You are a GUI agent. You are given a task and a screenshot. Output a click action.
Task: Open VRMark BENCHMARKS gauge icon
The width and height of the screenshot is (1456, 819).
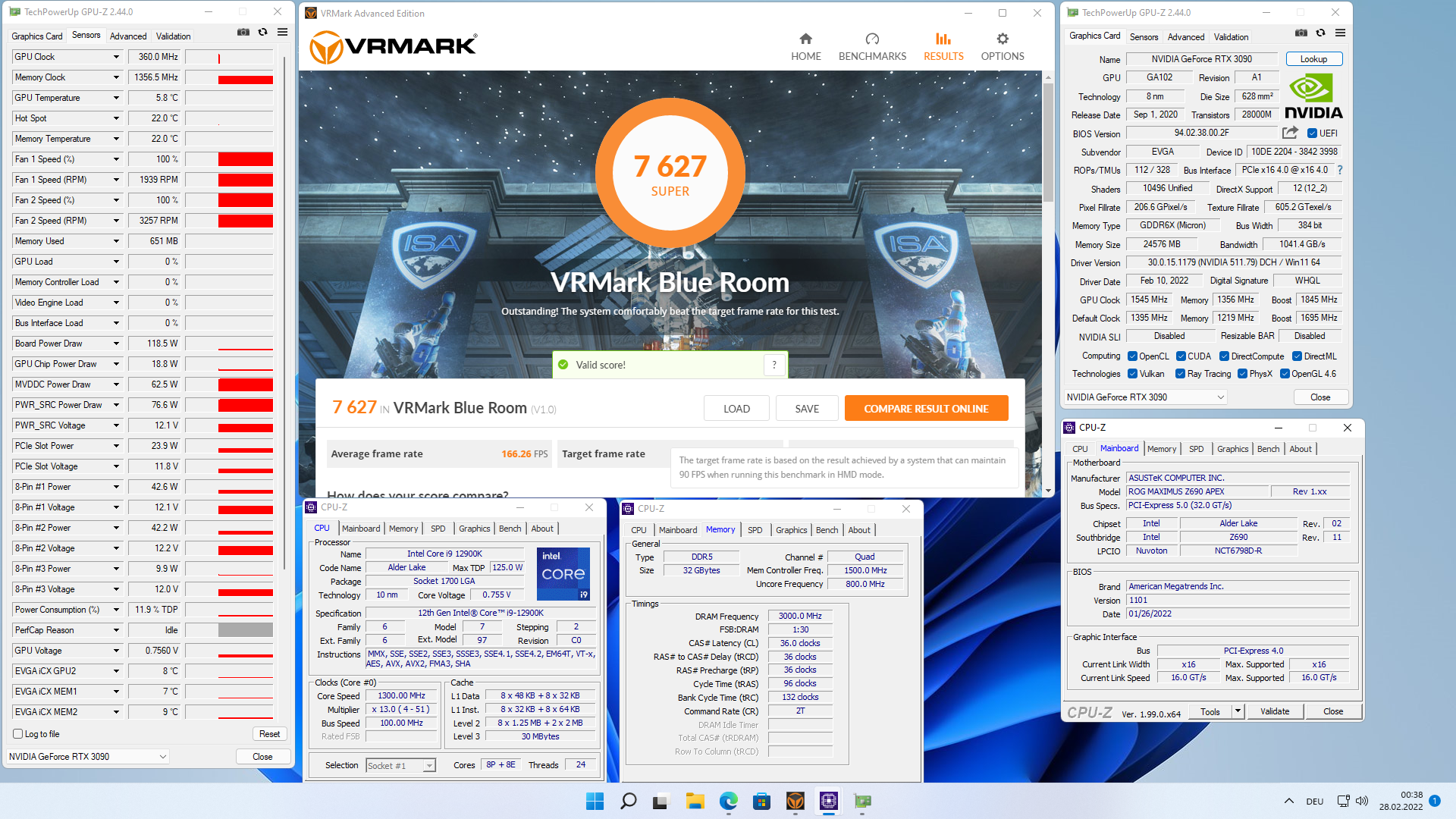pyautogui.click(x=872, y=39)
